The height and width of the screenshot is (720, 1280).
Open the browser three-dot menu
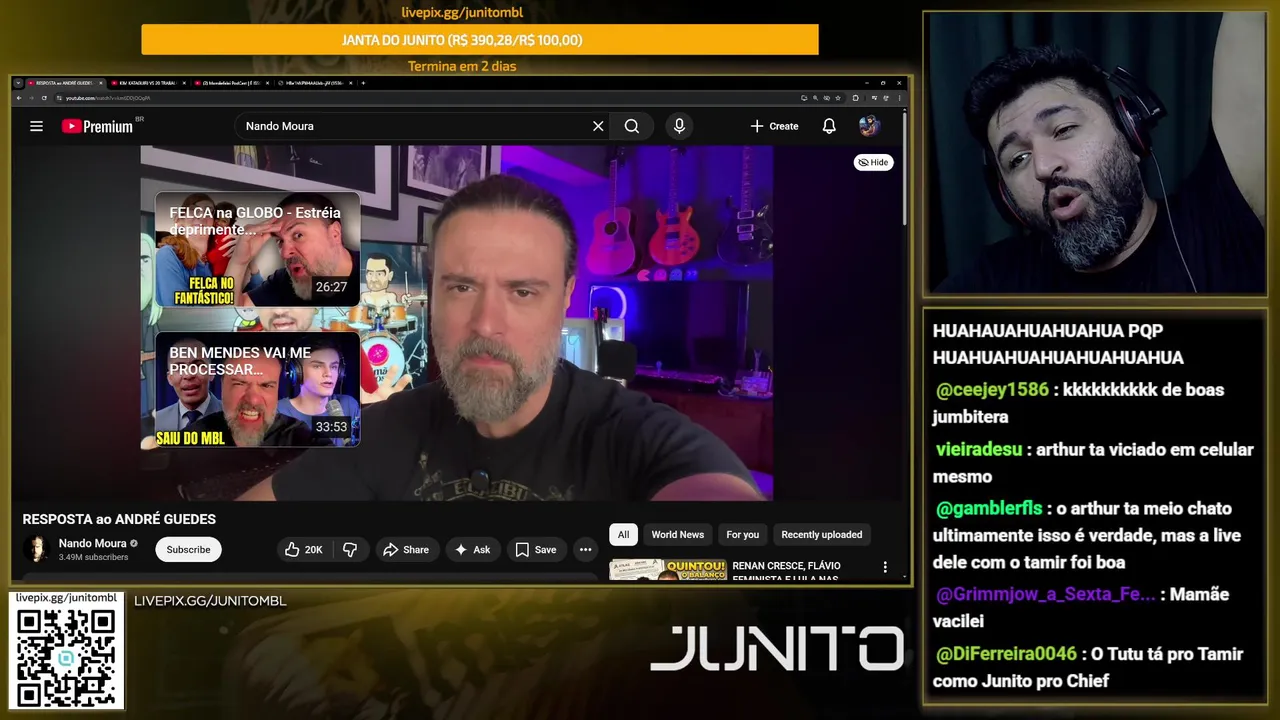(x=899, y=98)
